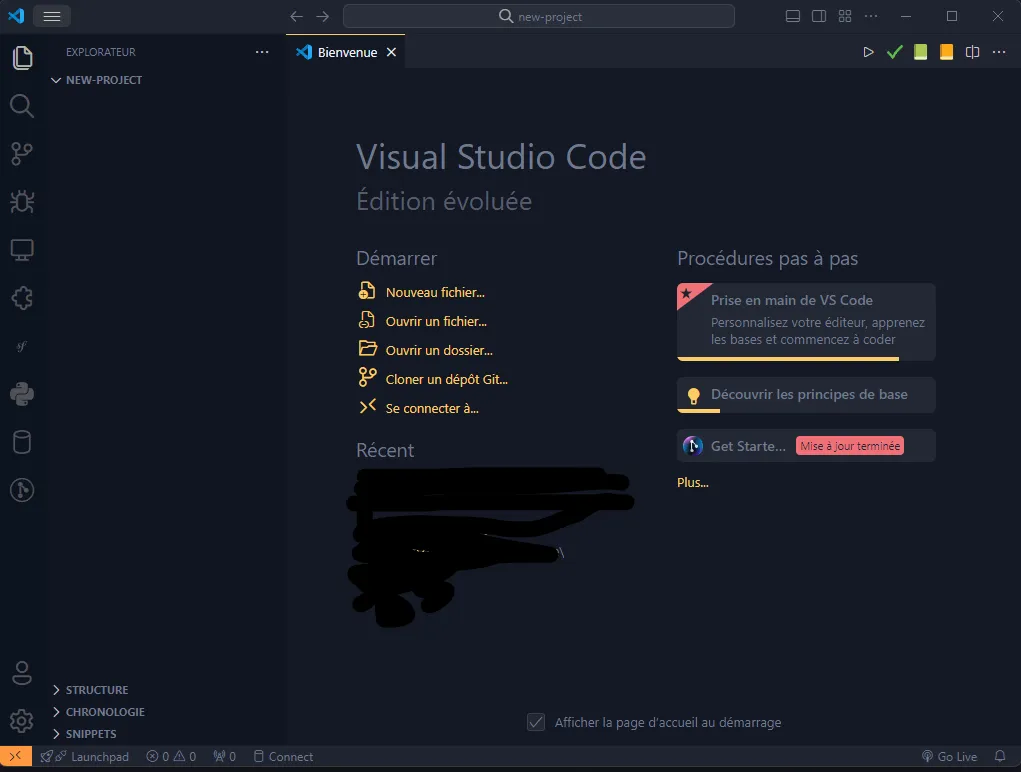This screenshot has height=772, width=1021.
Task: Click the remote window indicator in status bar
Action: tap(15, 756)
